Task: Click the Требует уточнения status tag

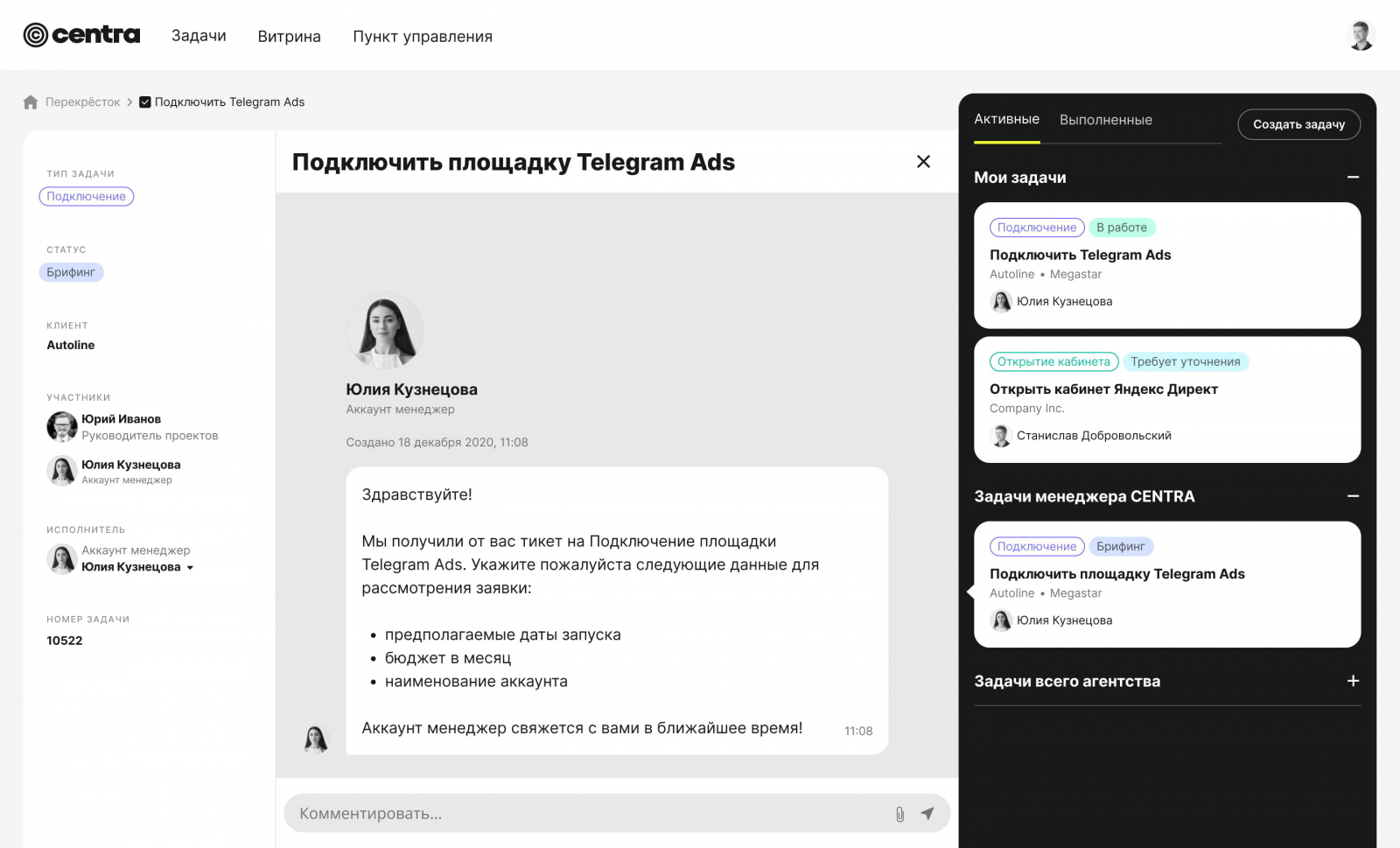Action: click(1186, 361)
